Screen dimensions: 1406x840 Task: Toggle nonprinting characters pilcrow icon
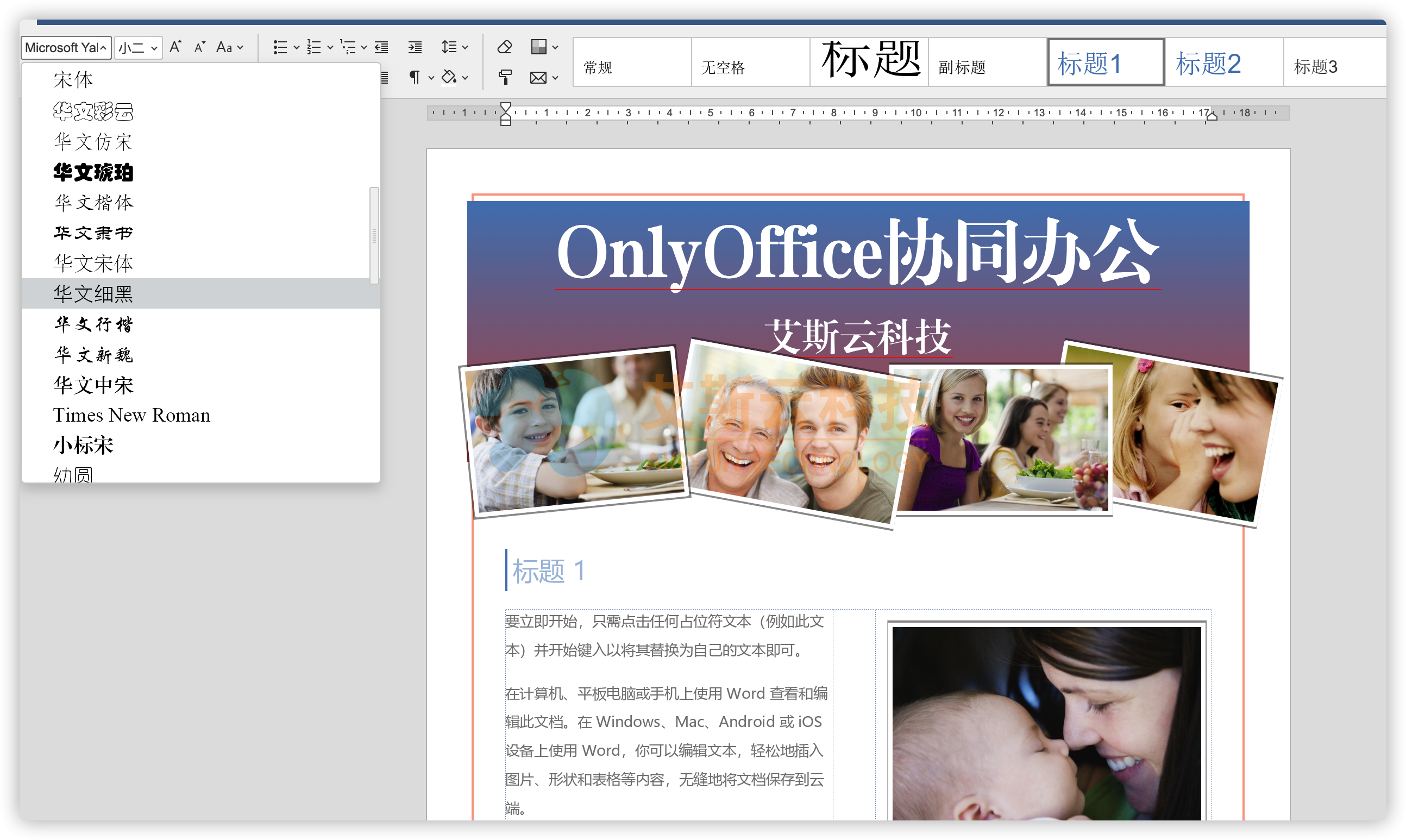click(415, 77)
